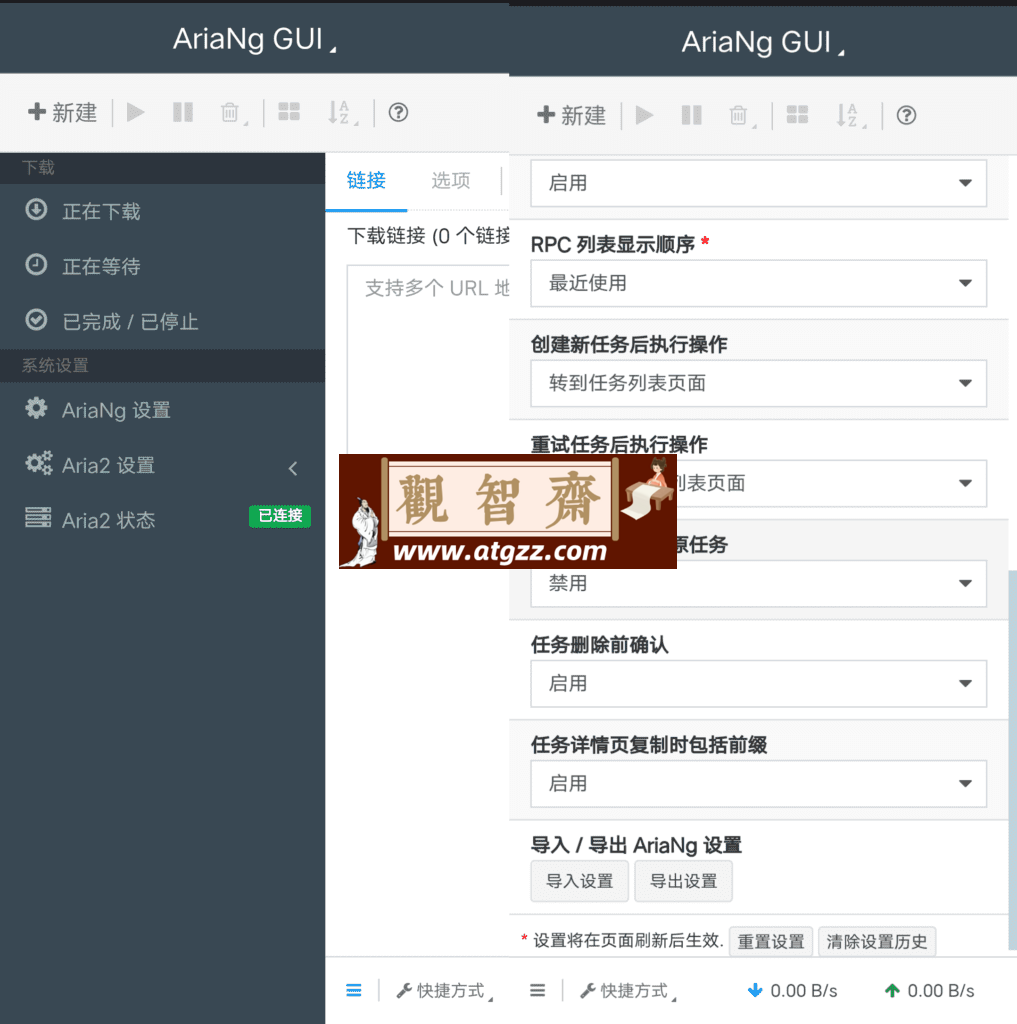Screen dimensions: 1017x1024
Task: Open 快捷方式 menu in left footer
Action: click(x=444, y=991)
